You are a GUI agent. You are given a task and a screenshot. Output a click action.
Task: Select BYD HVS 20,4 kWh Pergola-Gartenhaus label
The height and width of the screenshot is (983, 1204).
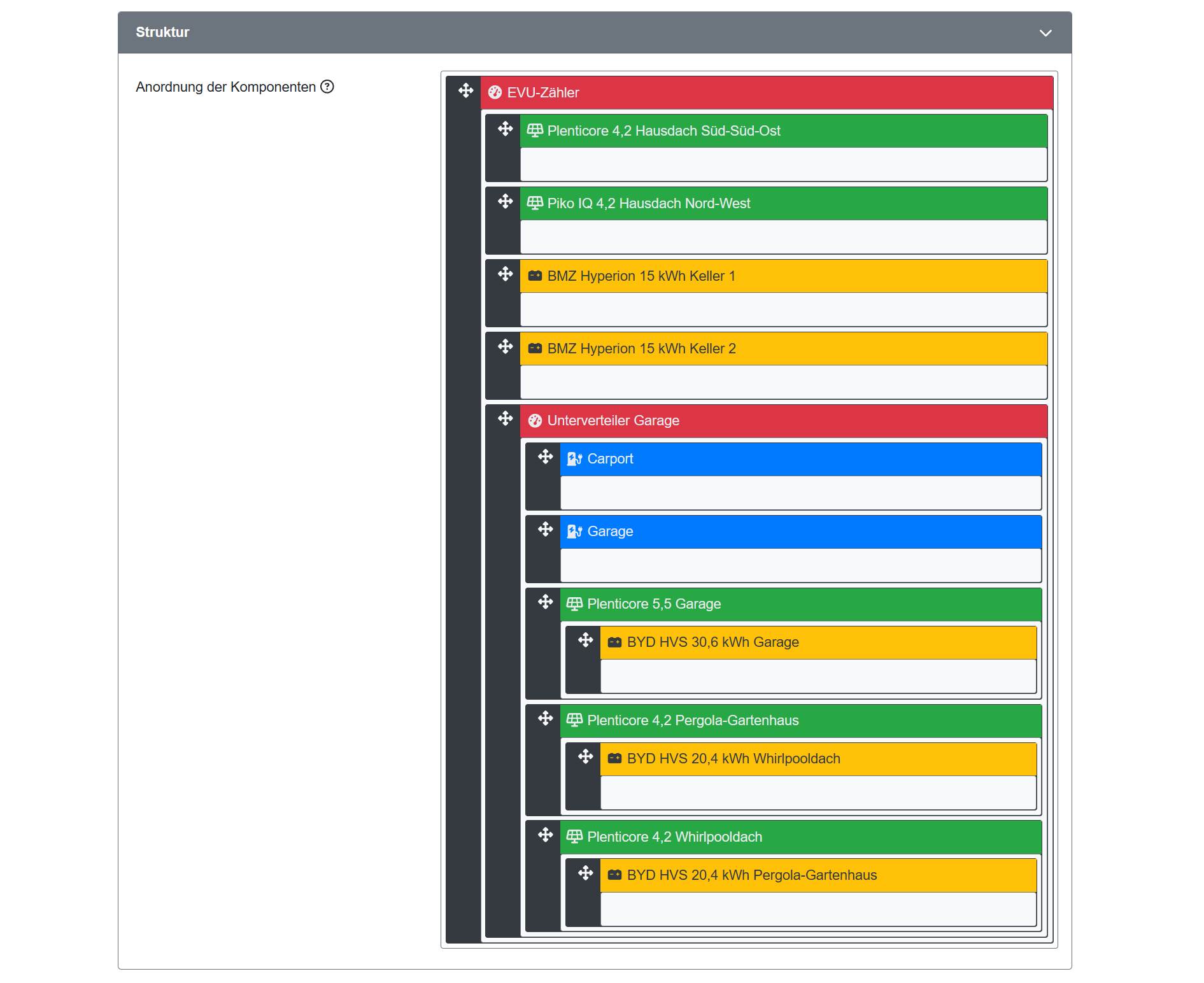pos(752,875)
